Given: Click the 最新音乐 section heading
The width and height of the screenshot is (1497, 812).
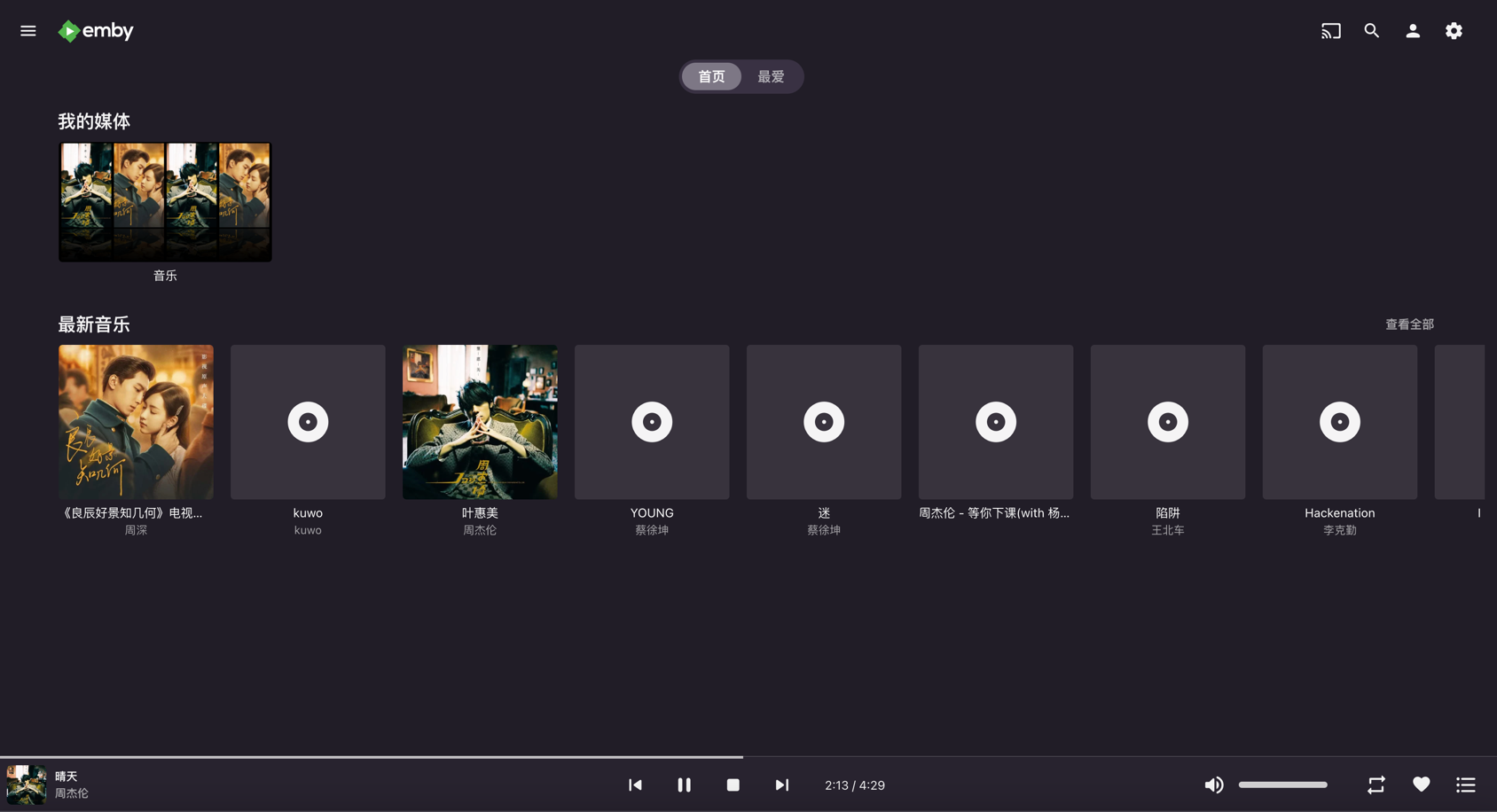Looking at the screenshot, I should click(94, 324).
